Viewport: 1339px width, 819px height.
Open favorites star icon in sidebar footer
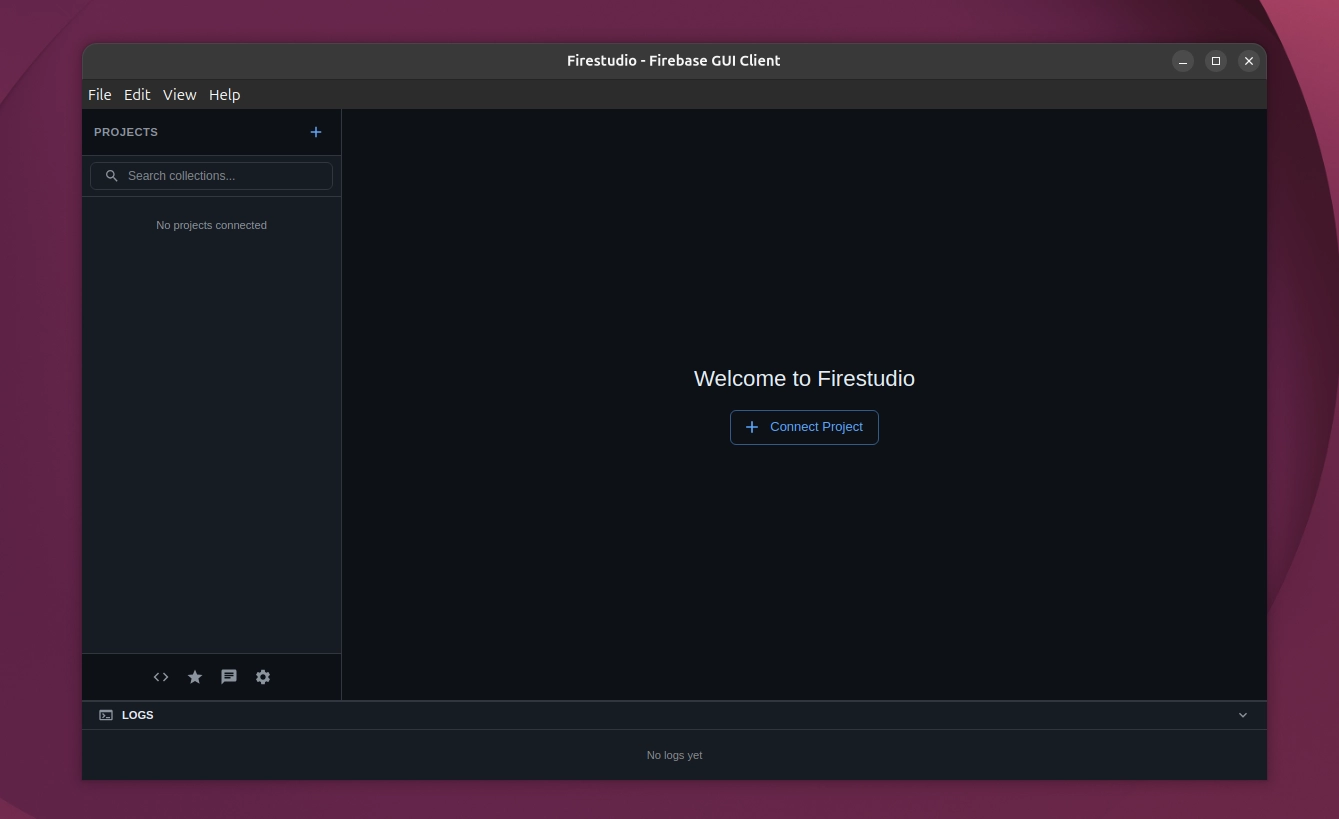click(195, 677)
